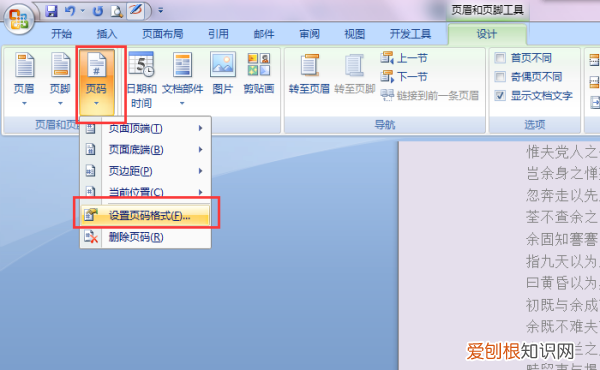Go to 下一节 next section
The image size is (600, 370).
tap(404, 77)
